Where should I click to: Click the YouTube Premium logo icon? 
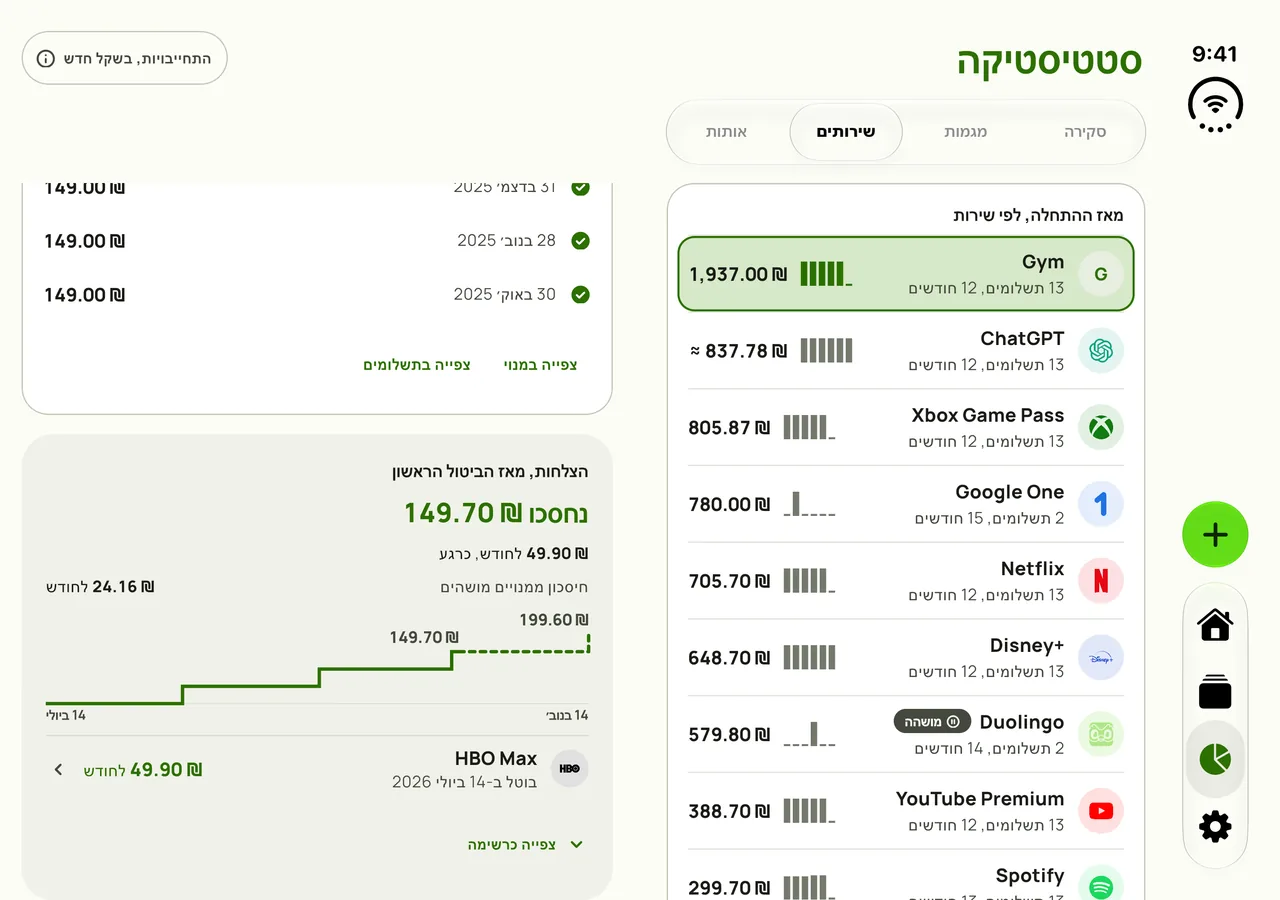click(1101, 811)
